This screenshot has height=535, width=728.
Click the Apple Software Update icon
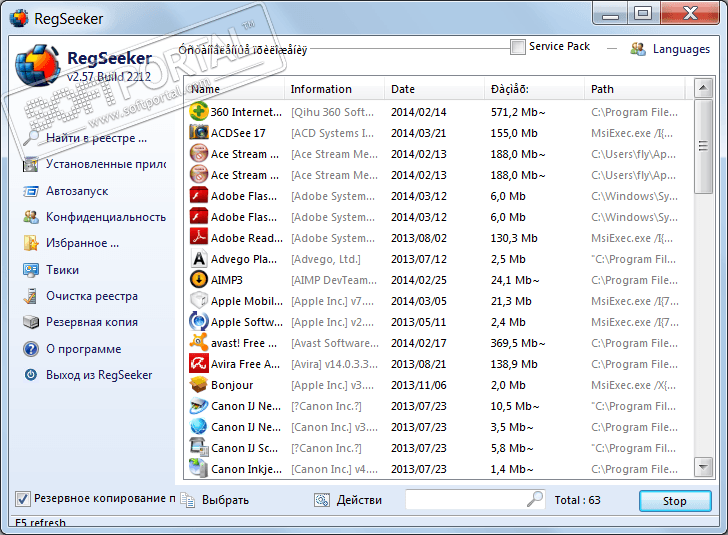pos(199,321)
